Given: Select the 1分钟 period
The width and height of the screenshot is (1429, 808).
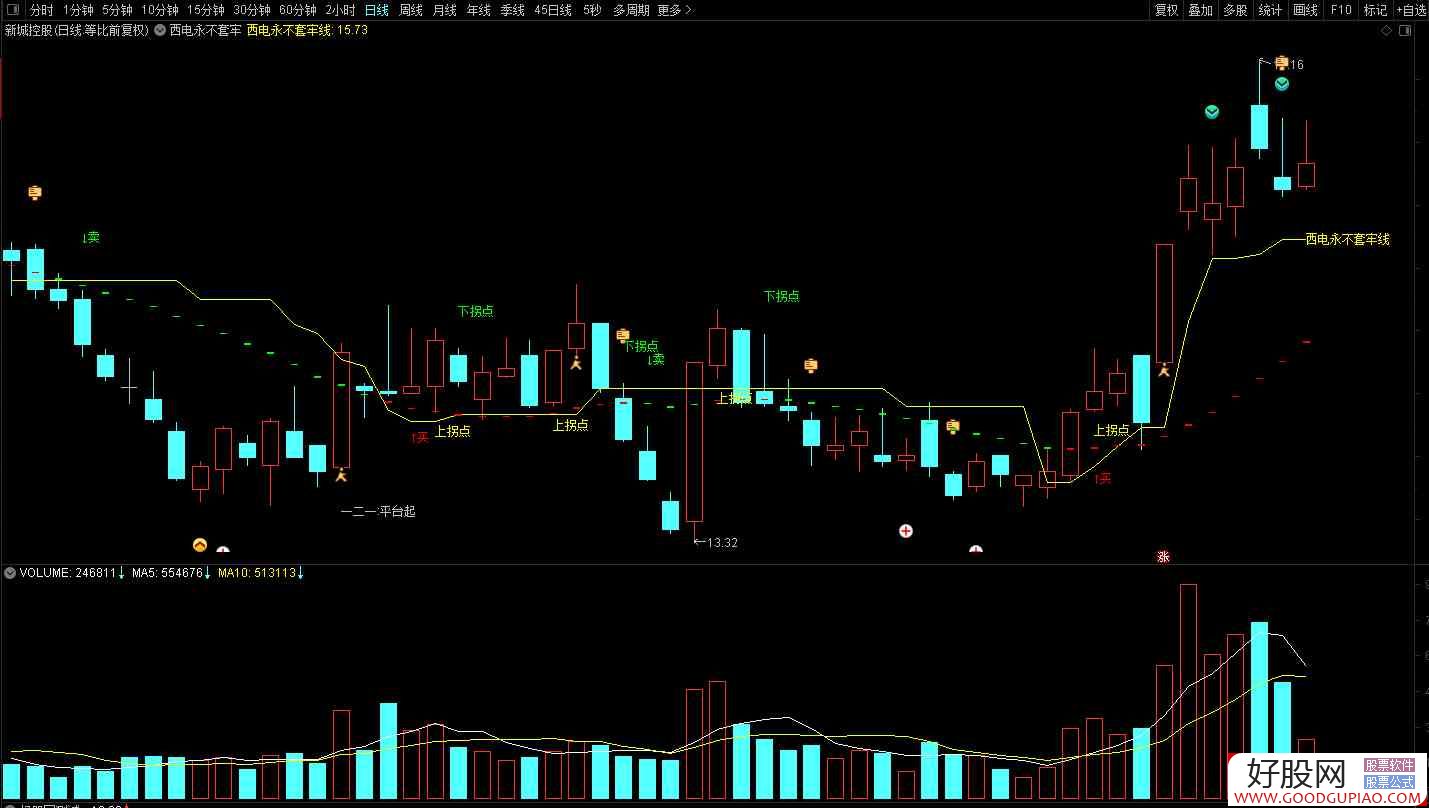Looking at the screenshot, I should [78, 10].
